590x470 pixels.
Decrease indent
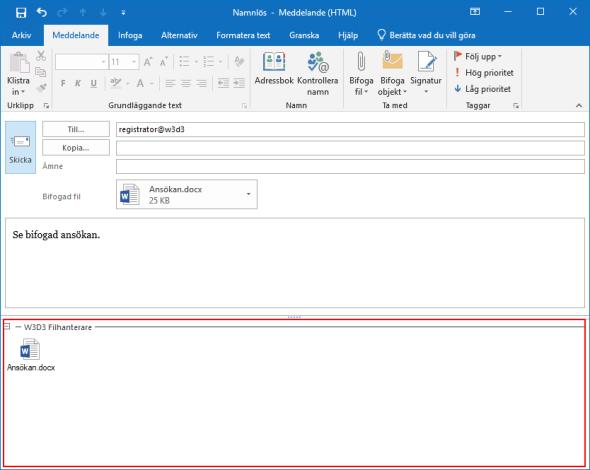(223, 83)
